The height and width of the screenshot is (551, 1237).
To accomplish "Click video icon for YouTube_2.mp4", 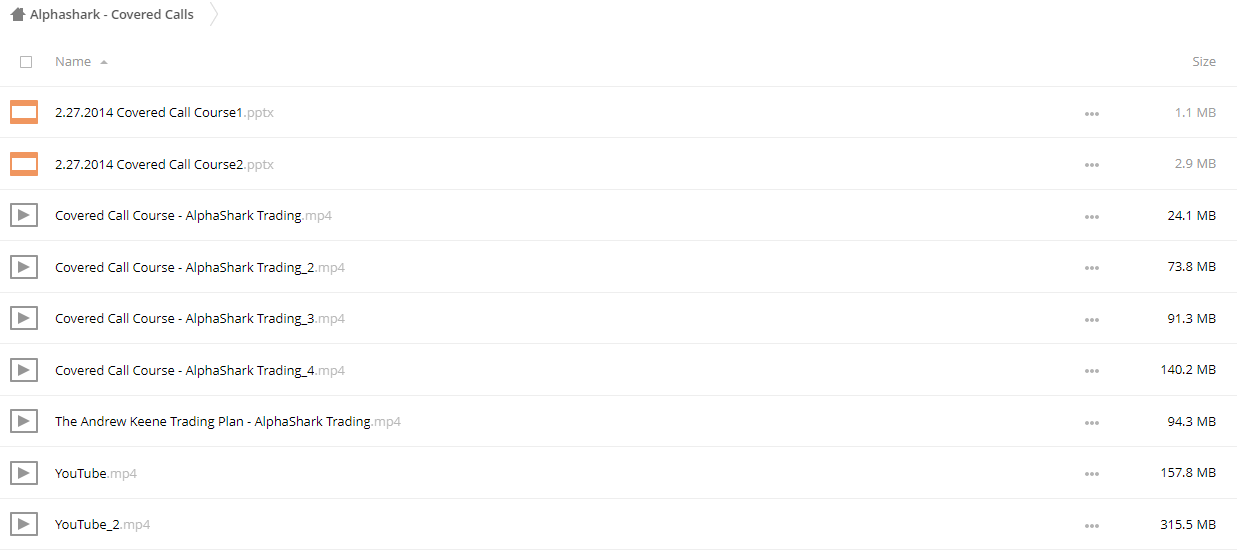I will pos(24,524).
